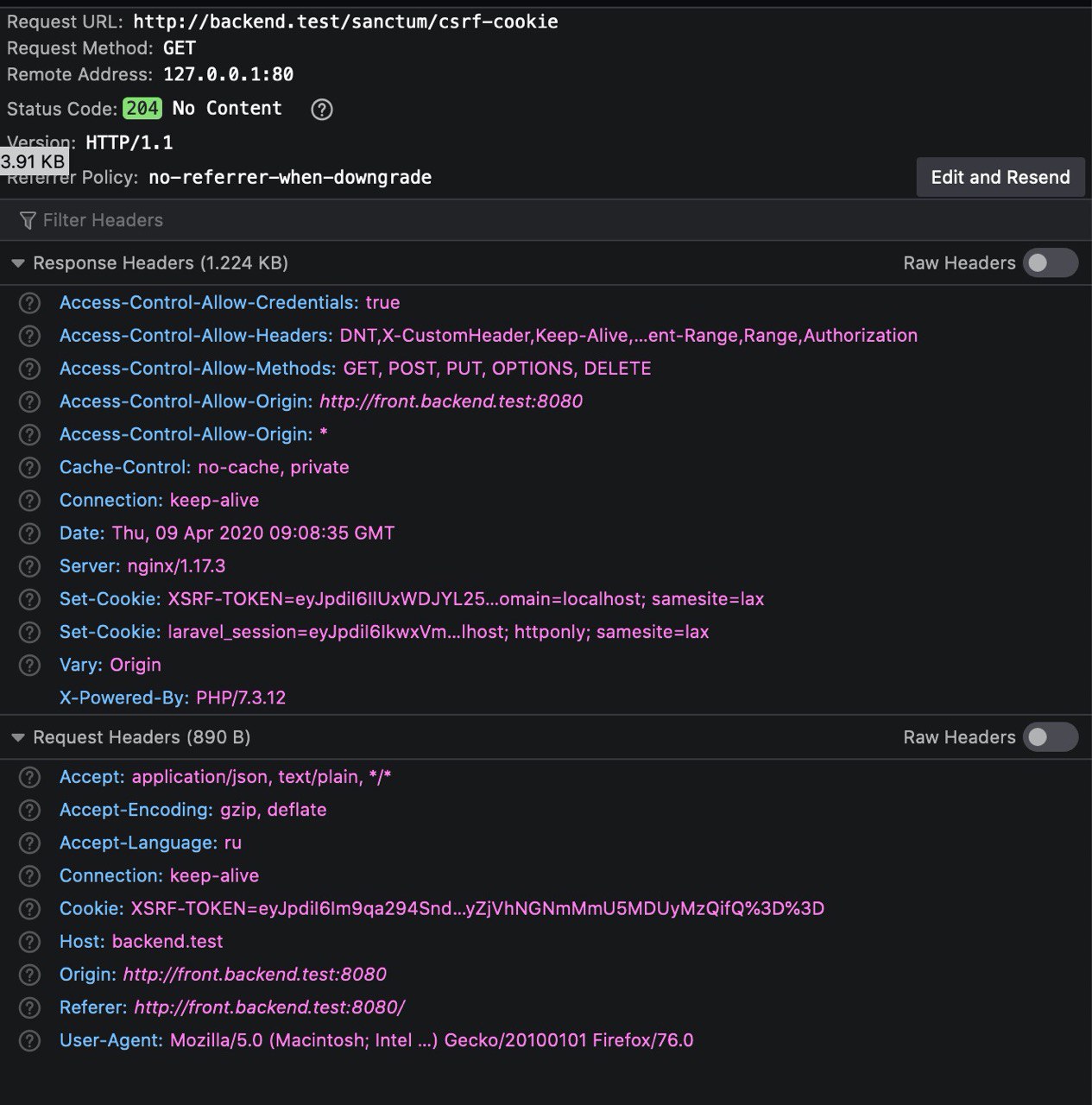The height and width of the screenshot is (1105, 1092).
Task: Click the filter funnel icon
Action: (x=28, y=221)
